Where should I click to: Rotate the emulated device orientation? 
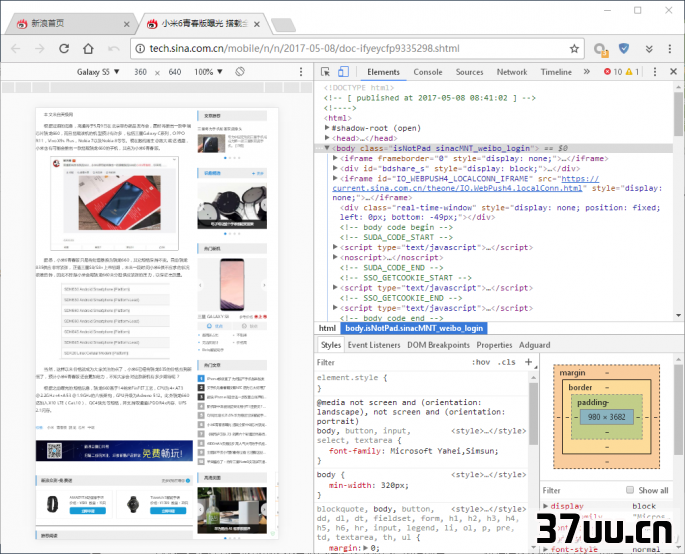pos(240,72)
